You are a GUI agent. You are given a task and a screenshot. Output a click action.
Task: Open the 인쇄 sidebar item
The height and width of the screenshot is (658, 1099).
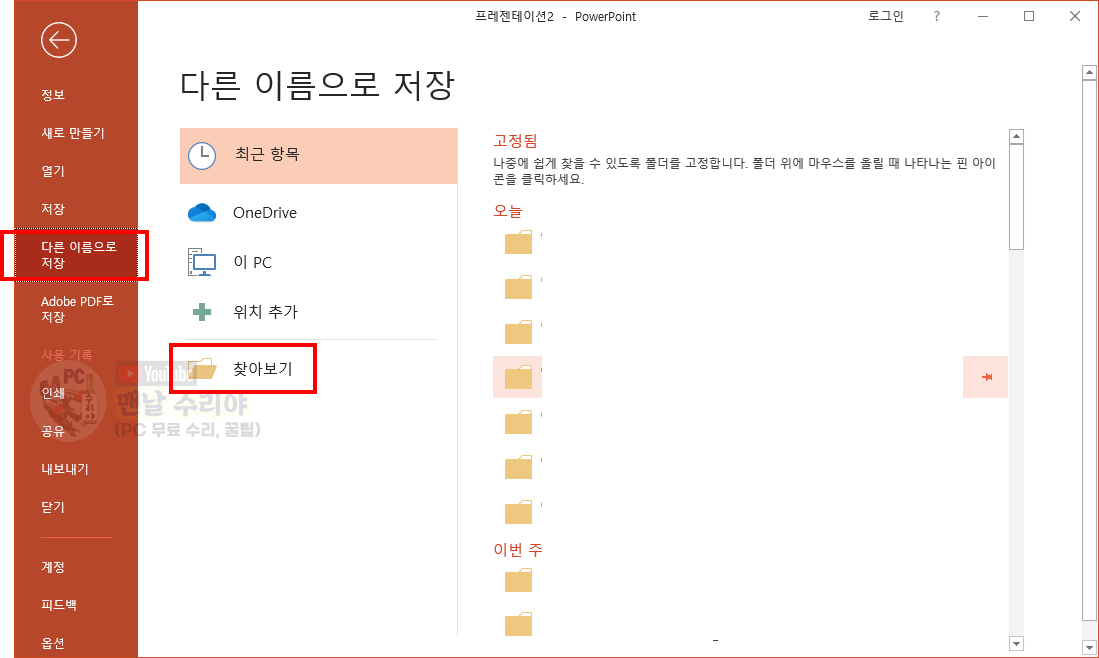(x=53, y=393)
